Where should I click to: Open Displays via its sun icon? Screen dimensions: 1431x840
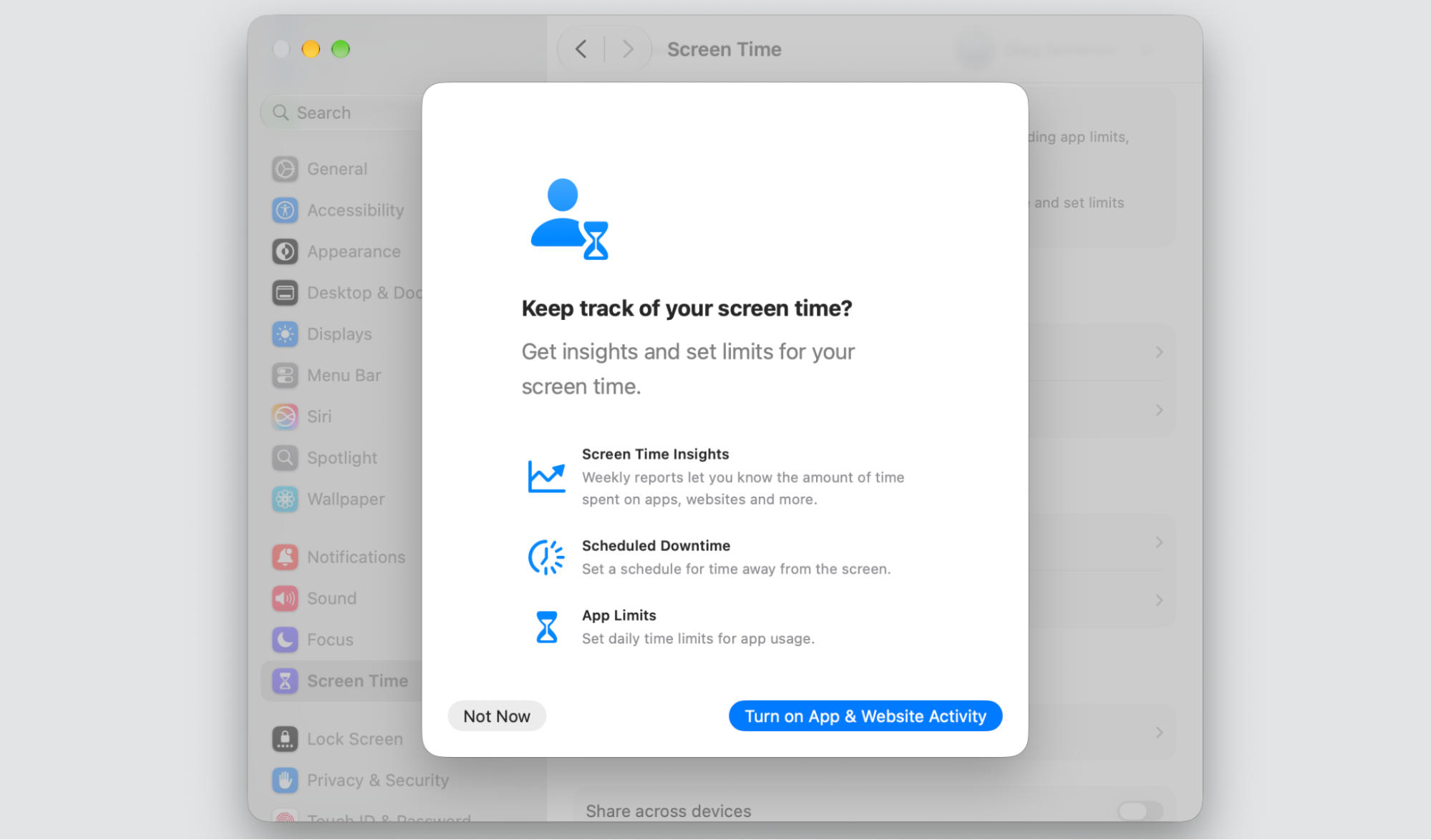(x=285, y=334)
